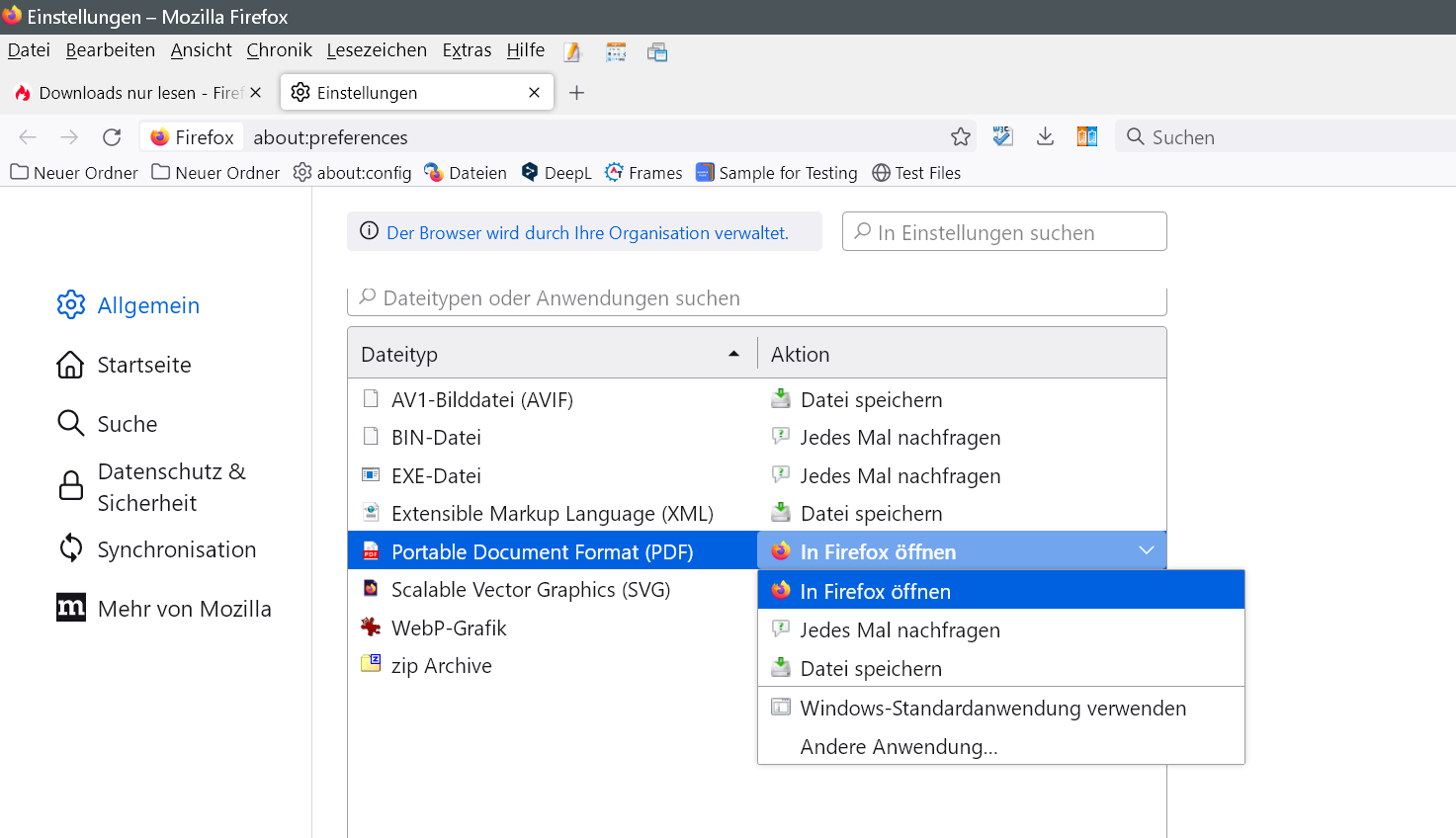
Task: Open the Lesezeichen menu
Action: tap(377, 50)
